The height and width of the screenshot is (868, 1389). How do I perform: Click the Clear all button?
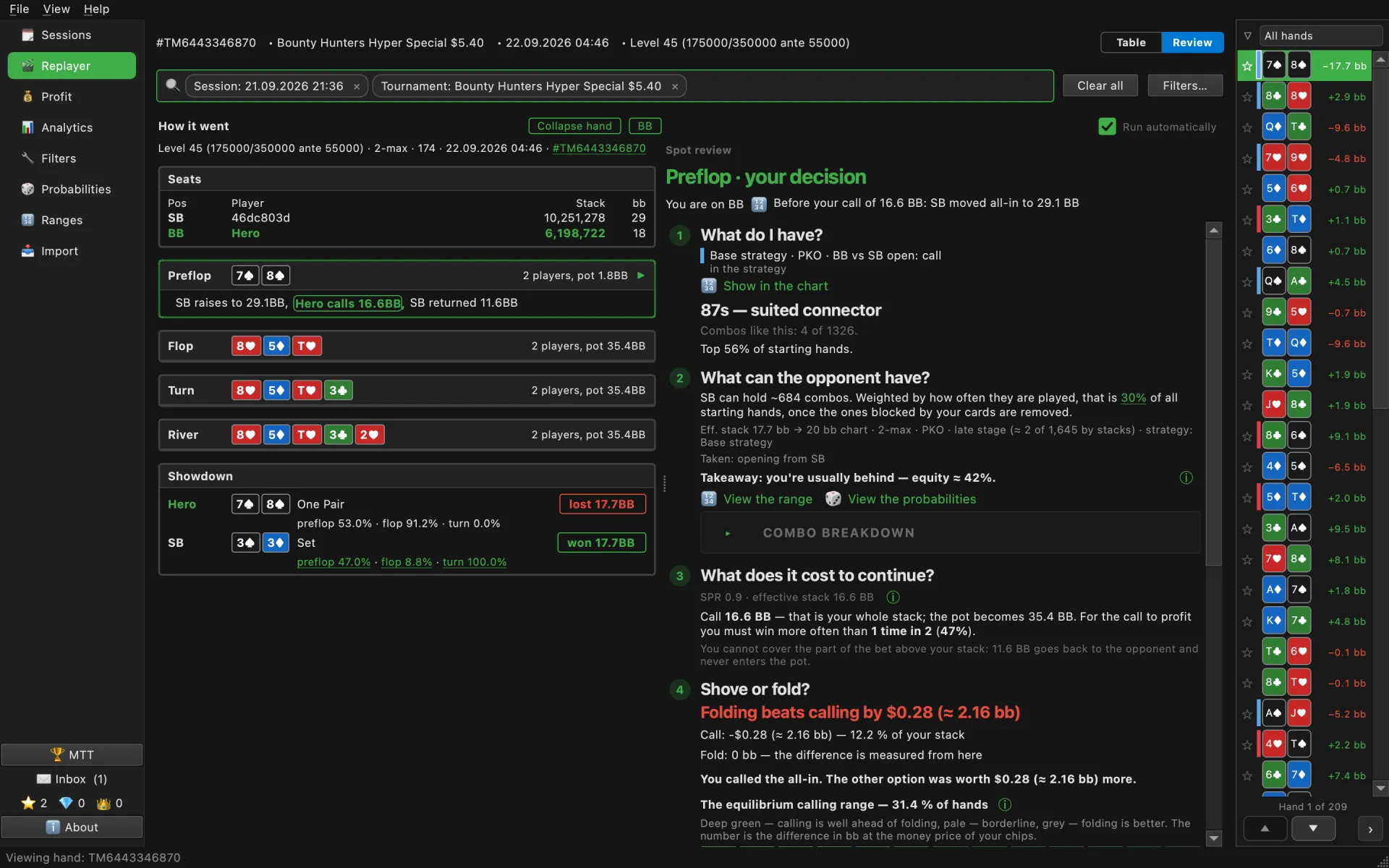[x=1100, y=85]
